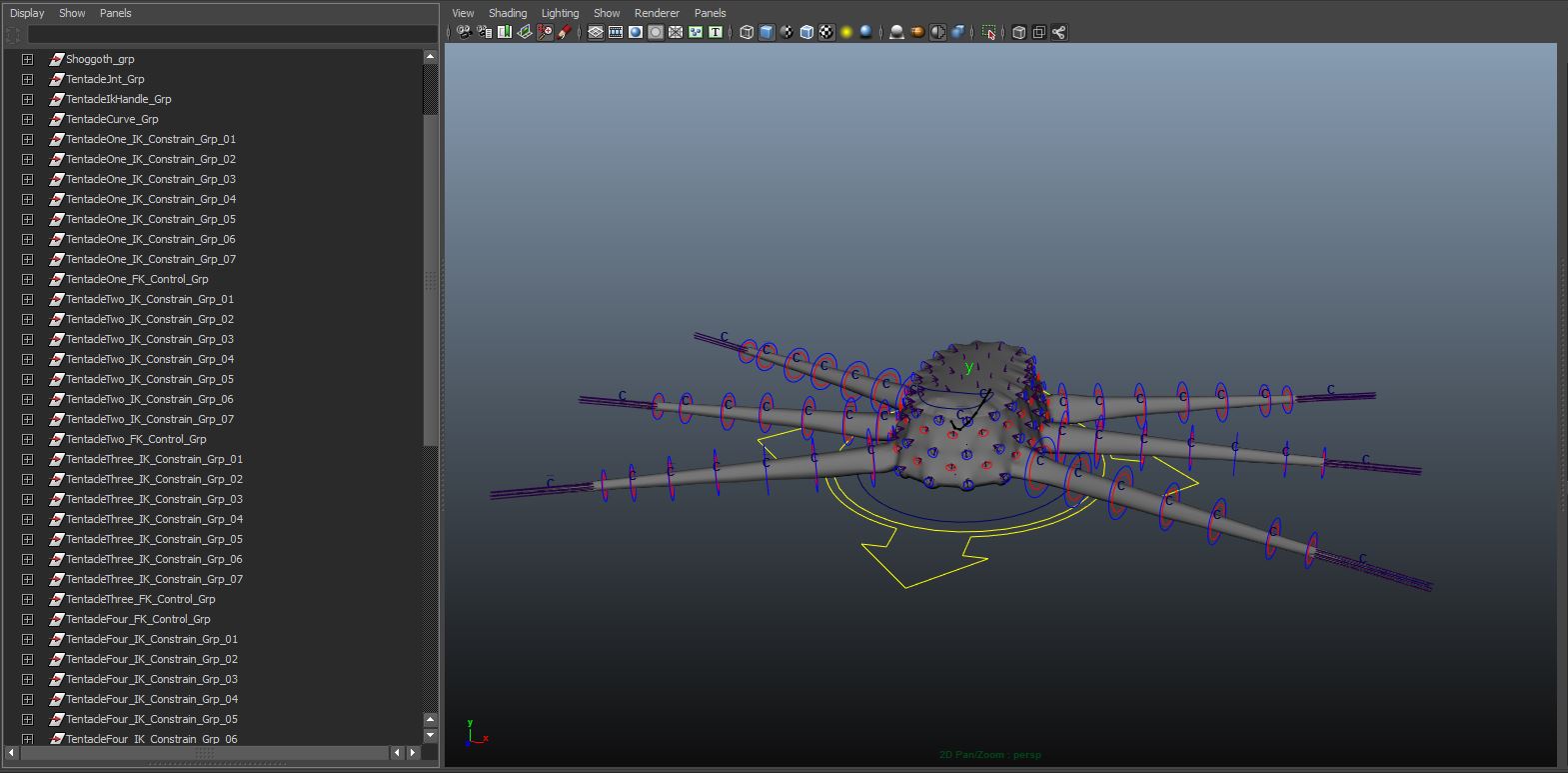The image size is (1568, 773).
Task: Open the viewport Shading menu
Action: click(x=507, y=13)
